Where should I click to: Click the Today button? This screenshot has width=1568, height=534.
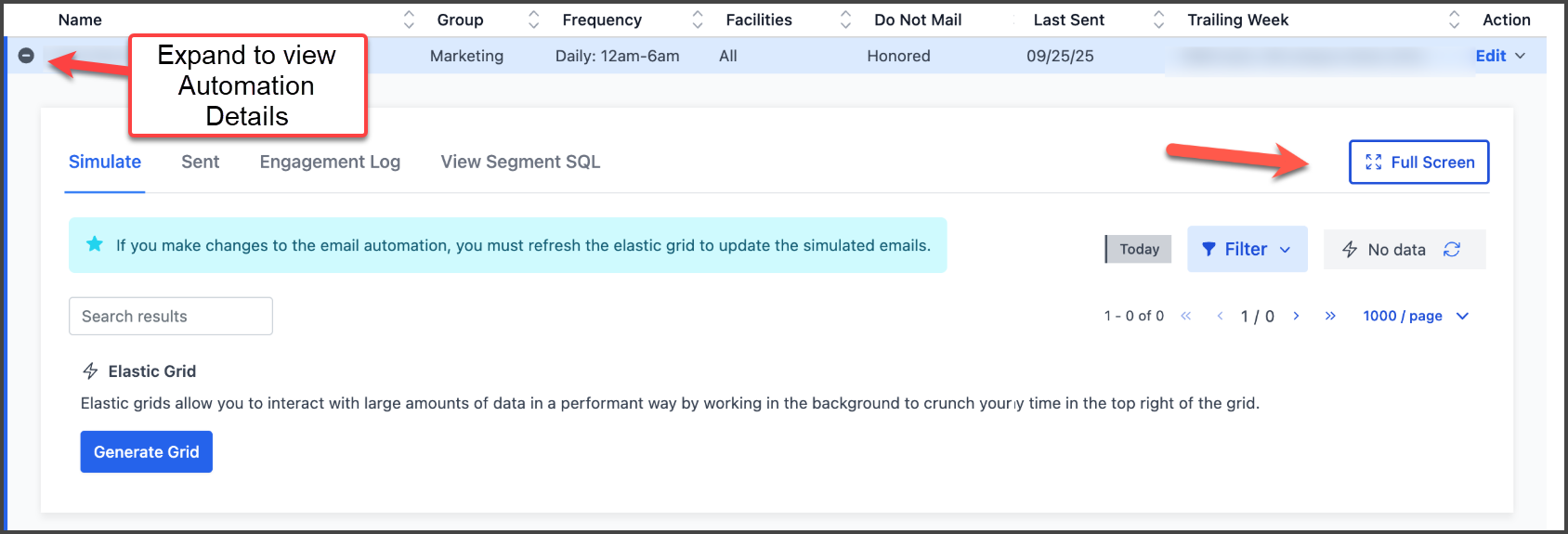coord(1139,249)
